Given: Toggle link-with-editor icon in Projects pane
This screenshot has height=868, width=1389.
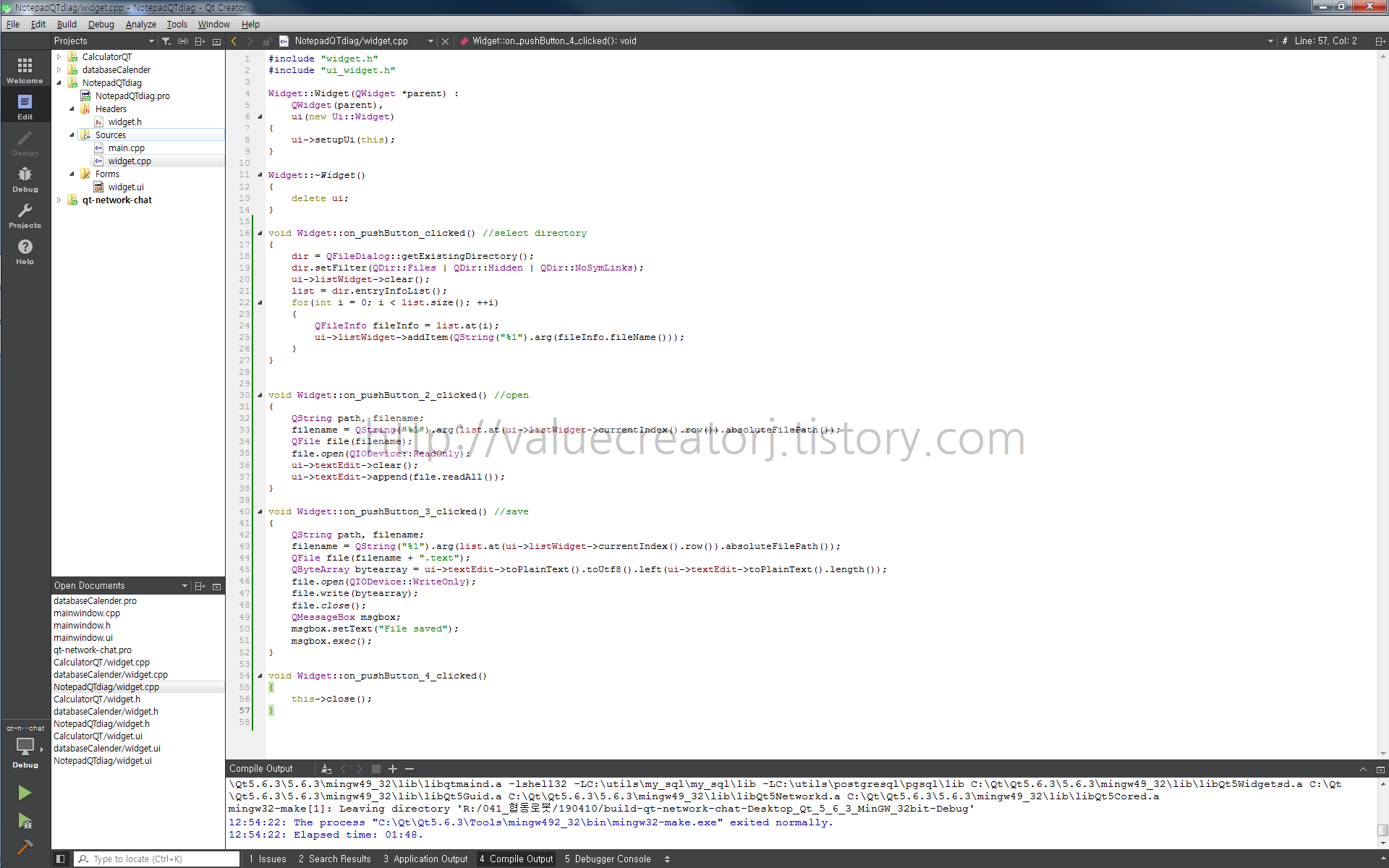Looking at the screenshot, I should pyautogui.click(x=183, y=41).
